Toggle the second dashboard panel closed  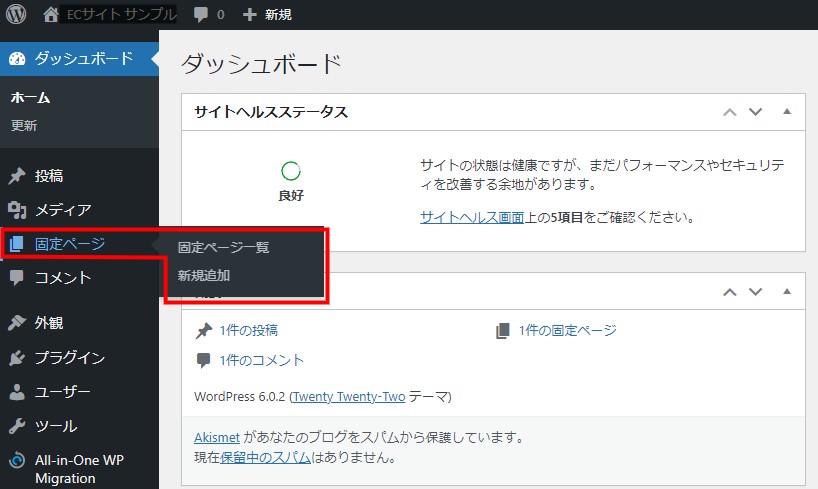click(x=787, y=292)
